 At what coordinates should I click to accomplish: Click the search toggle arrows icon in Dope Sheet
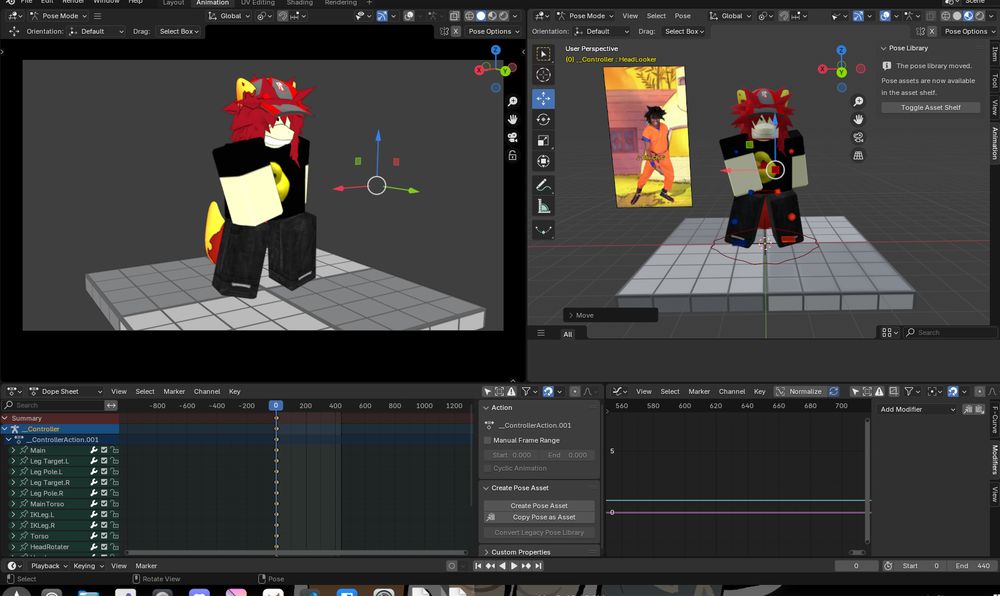pyautogui.click(x=111, y=405)
